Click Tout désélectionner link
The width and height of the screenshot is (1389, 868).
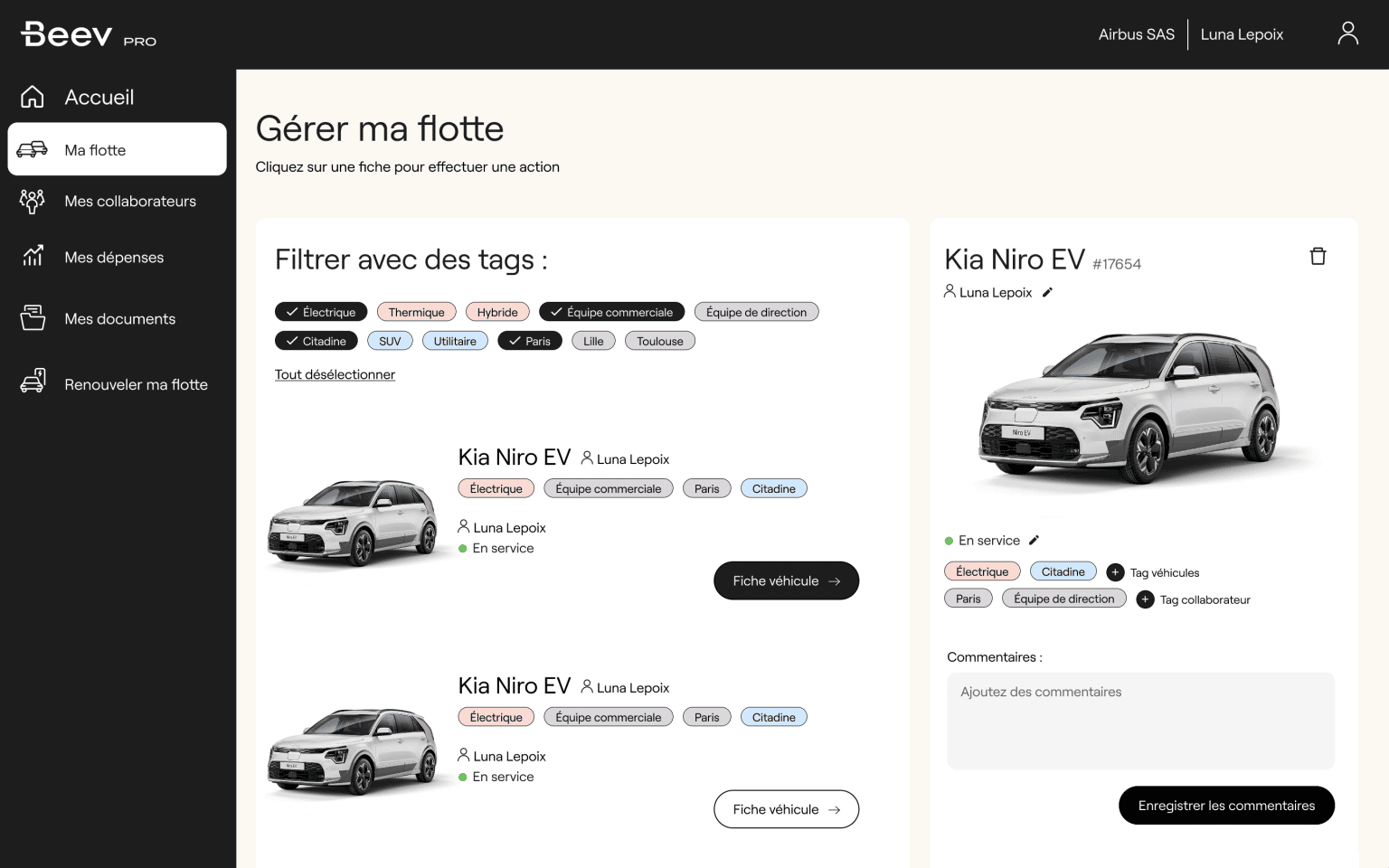point(335,374)
